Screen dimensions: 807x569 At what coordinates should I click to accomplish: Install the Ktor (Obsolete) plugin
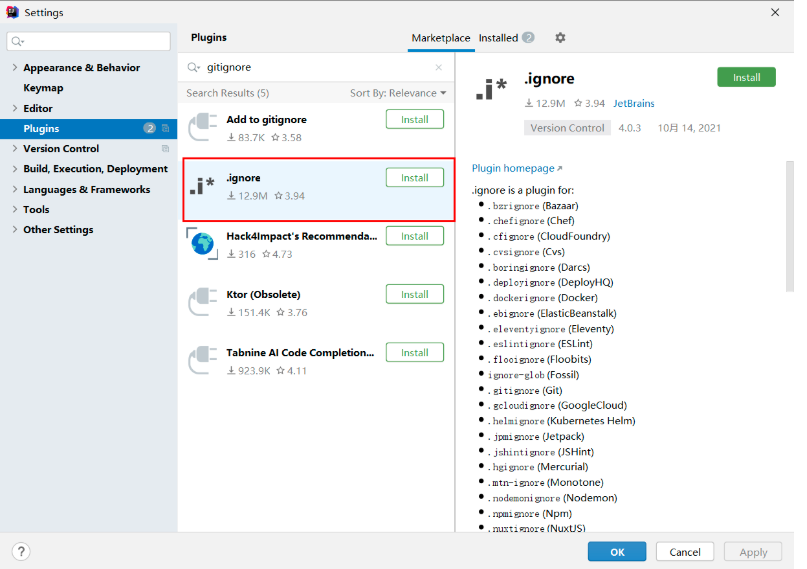(414, 294)
